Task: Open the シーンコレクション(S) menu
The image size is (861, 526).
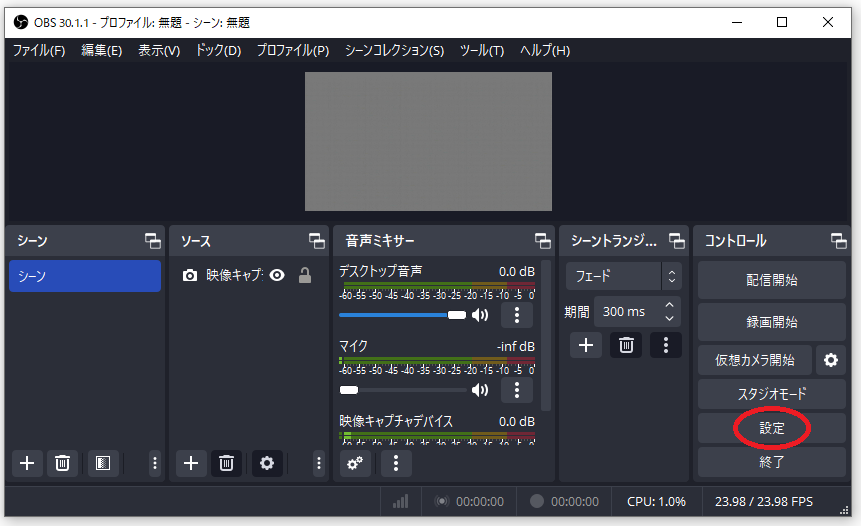Action: coord(394,51)
